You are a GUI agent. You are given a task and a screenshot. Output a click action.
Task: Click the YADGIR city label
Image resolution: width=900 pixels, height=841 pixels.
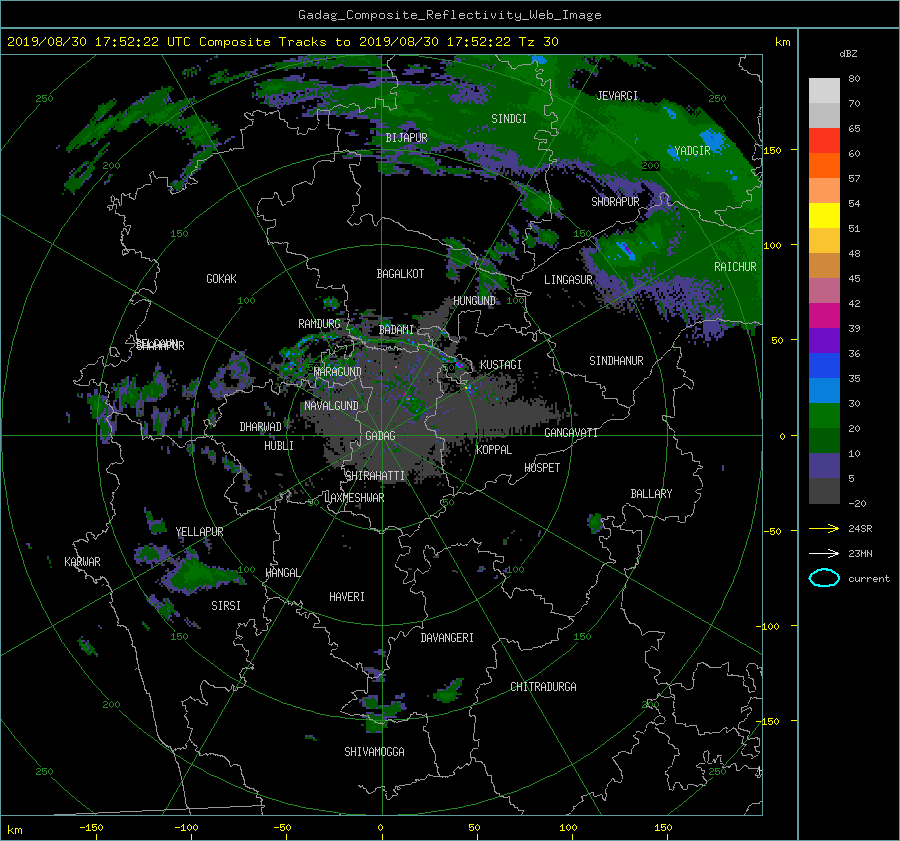pyautogui.click(x=692, y=151)
